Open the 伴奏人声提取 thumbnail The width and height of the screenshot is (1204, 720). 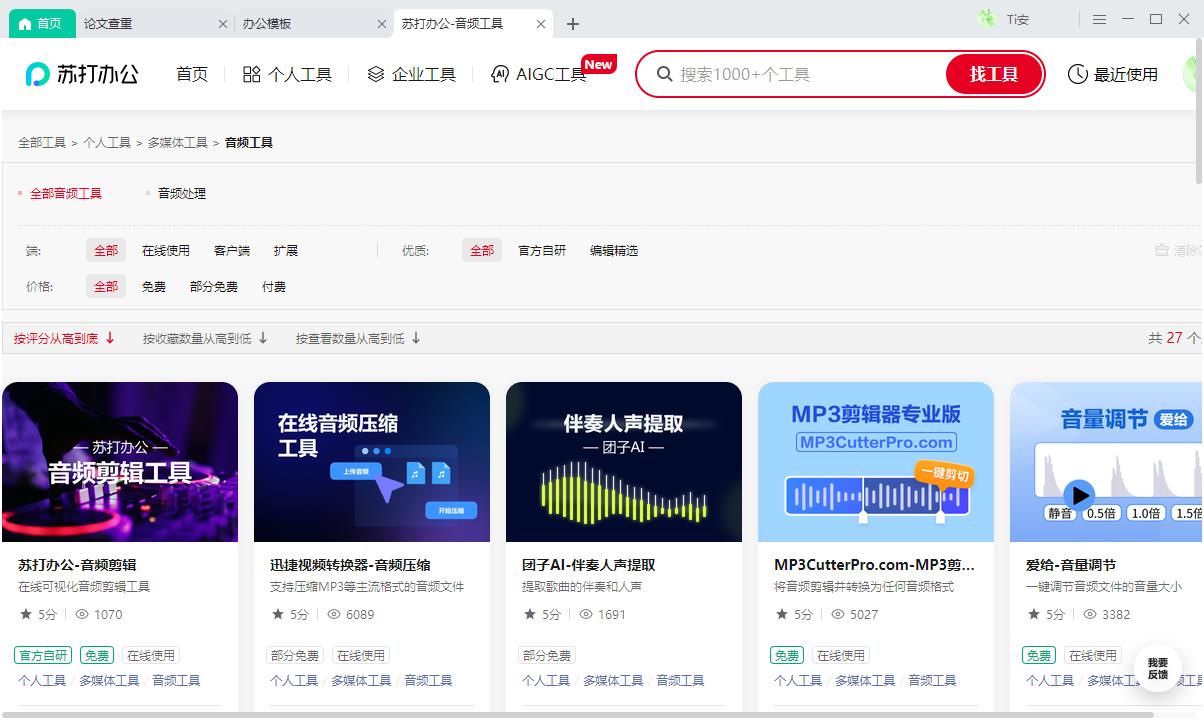point(624,462)
